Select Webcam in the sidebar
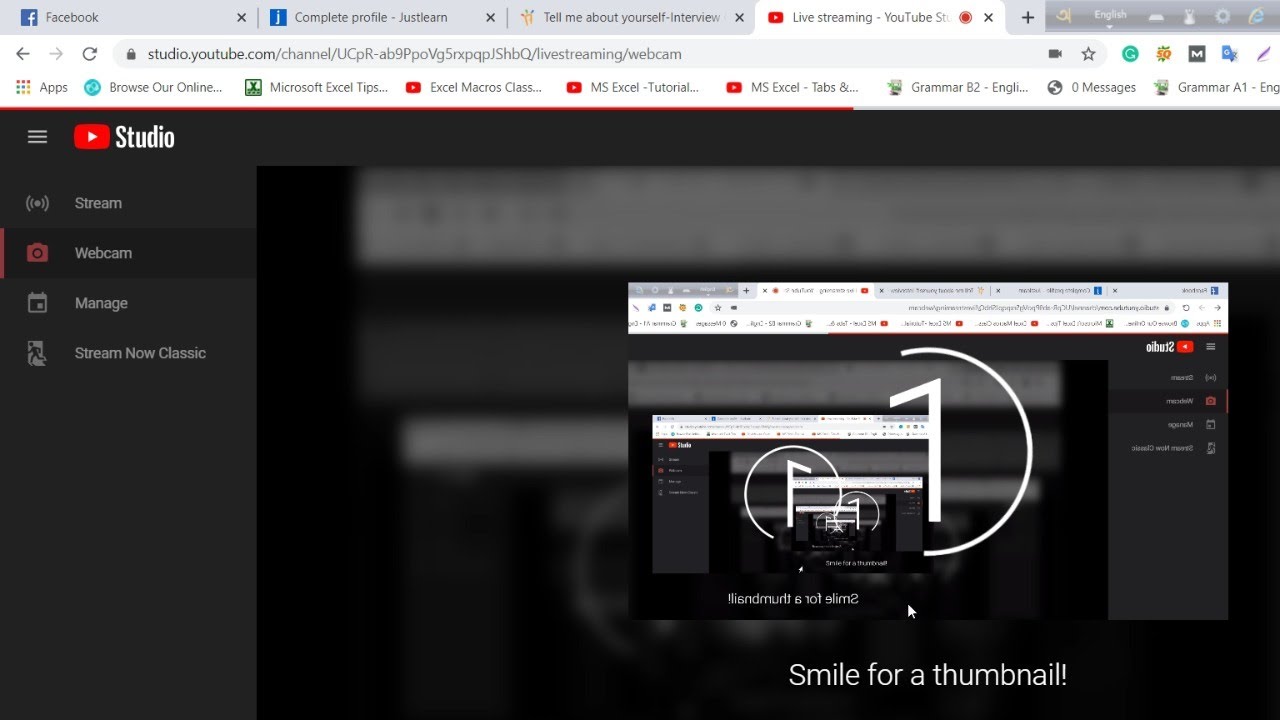Viewport: 1280px width, 720px height. click(x=128, y=253)
